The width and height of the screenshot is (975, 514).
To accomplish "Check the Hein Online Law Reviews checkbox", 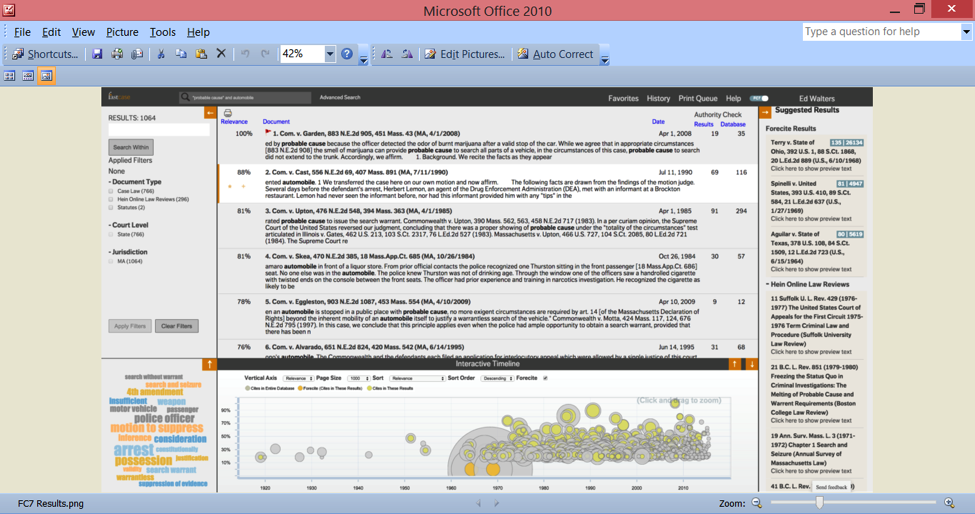I will pyautogui.click(x=111, y=200).
